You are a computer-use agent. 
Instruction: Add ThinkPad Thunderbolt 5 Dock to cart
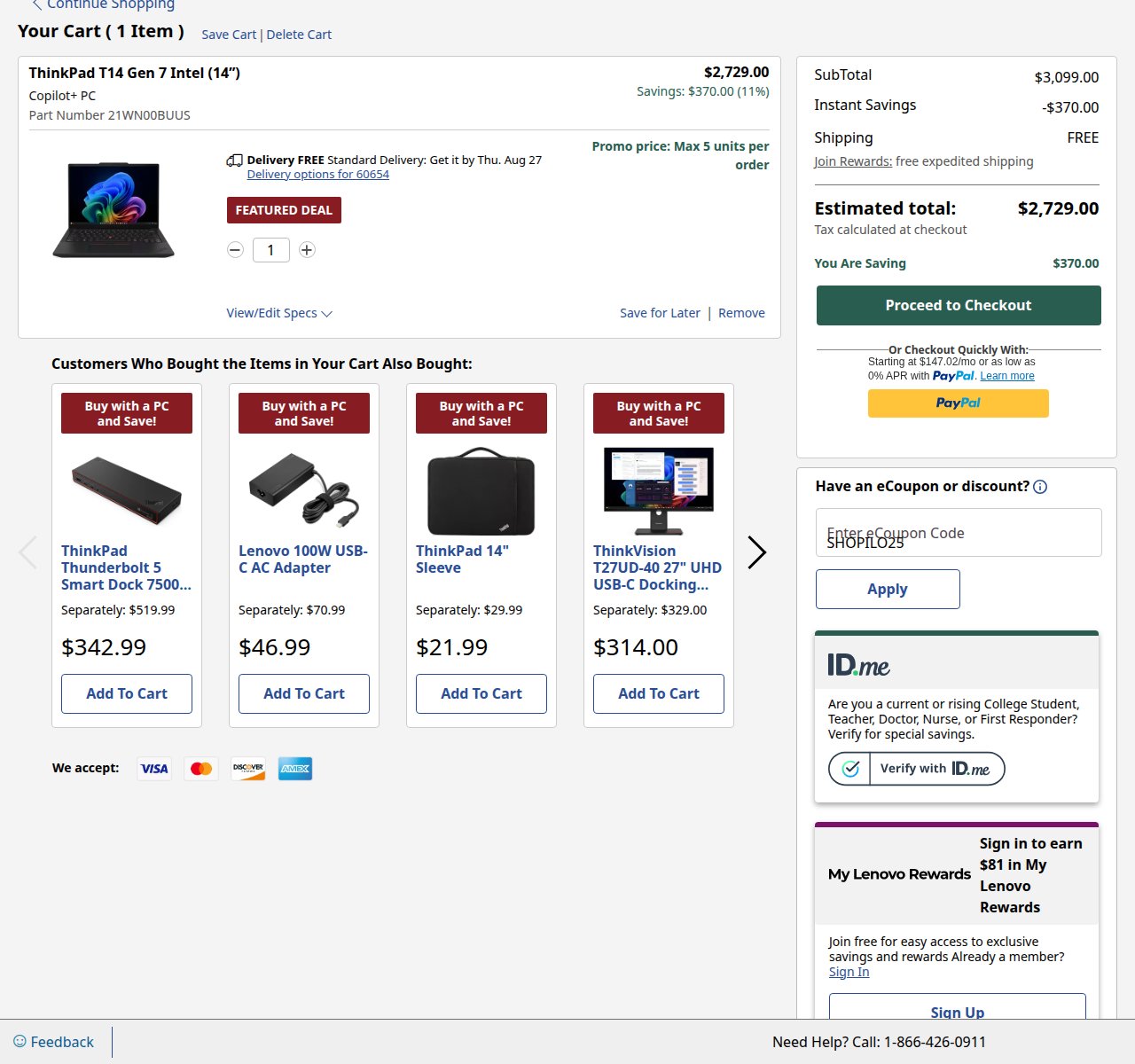127,693
